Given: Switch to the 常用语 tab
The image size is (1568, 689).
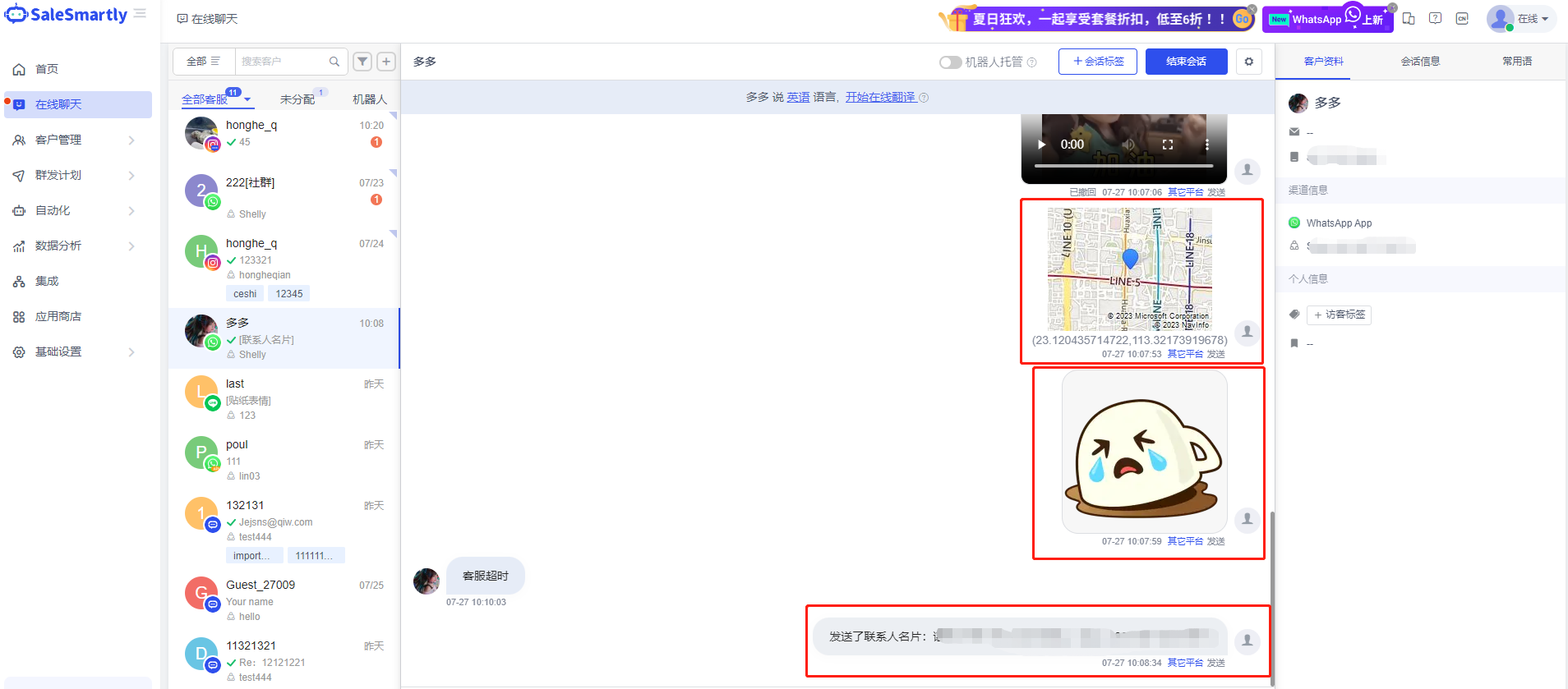Looking at the screenshot, I should 1517,62.
